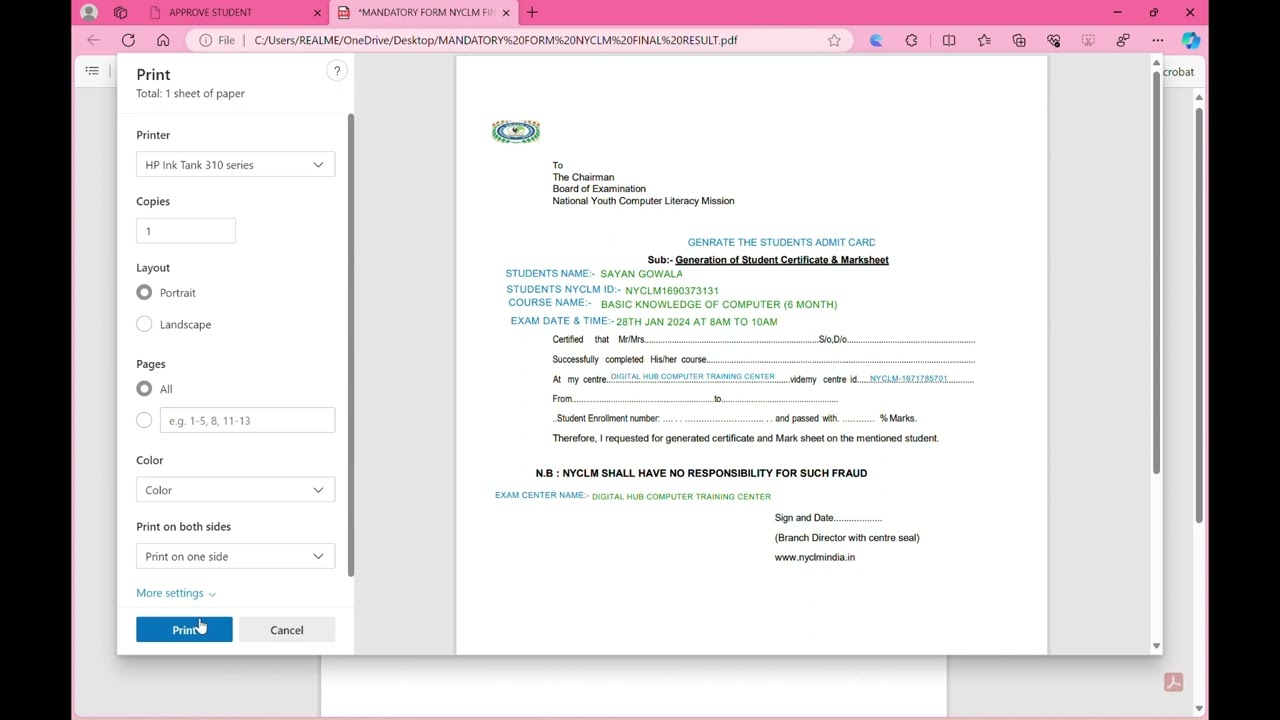Open the tab actions workspaces icon

[x=121, y=12]
